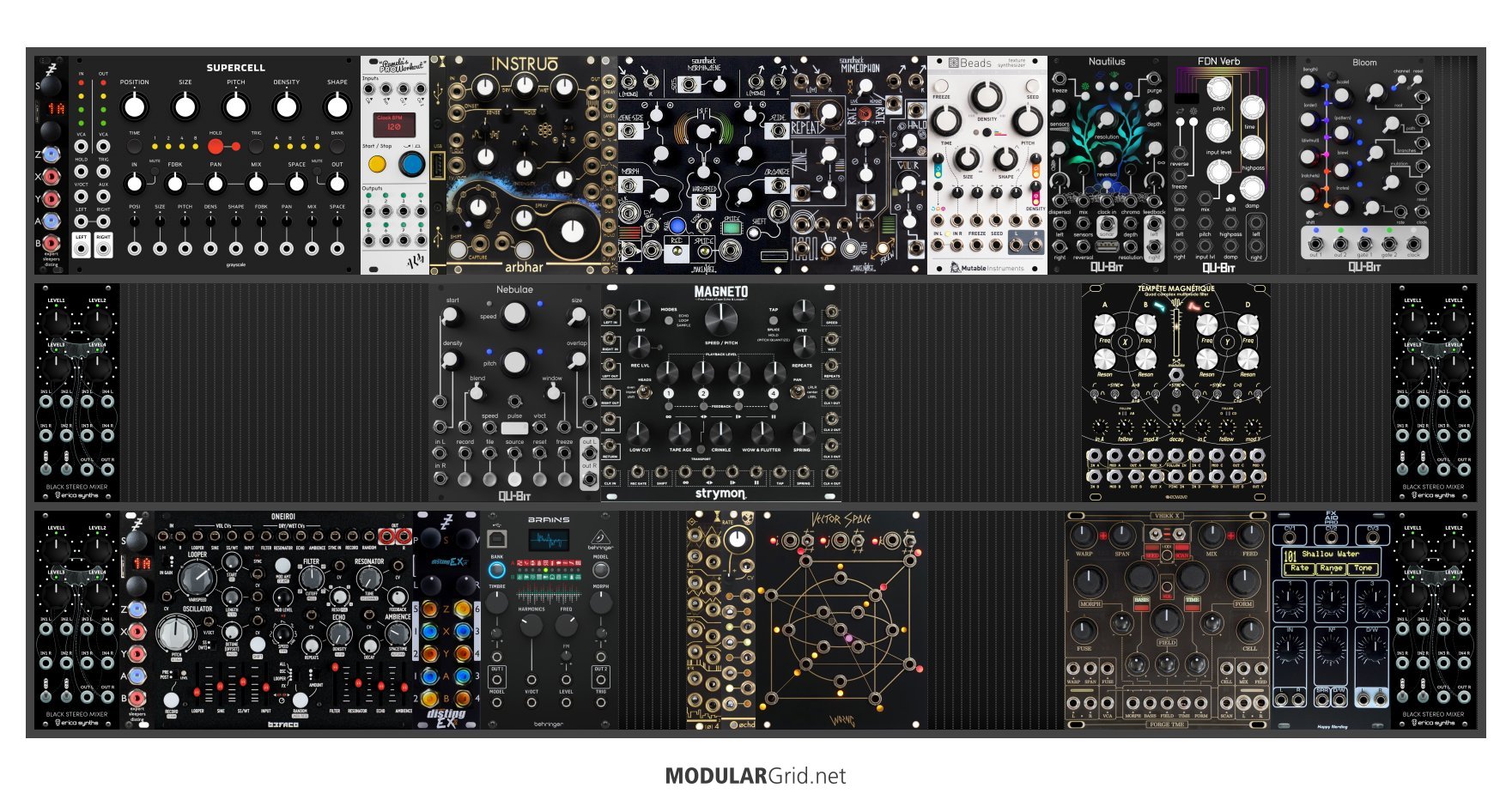Image resolution: width=1512 pixels, height=794 pixels.
Task: Click the blue encoder on Pamela's Pro Workout
Action: (412, 164)
